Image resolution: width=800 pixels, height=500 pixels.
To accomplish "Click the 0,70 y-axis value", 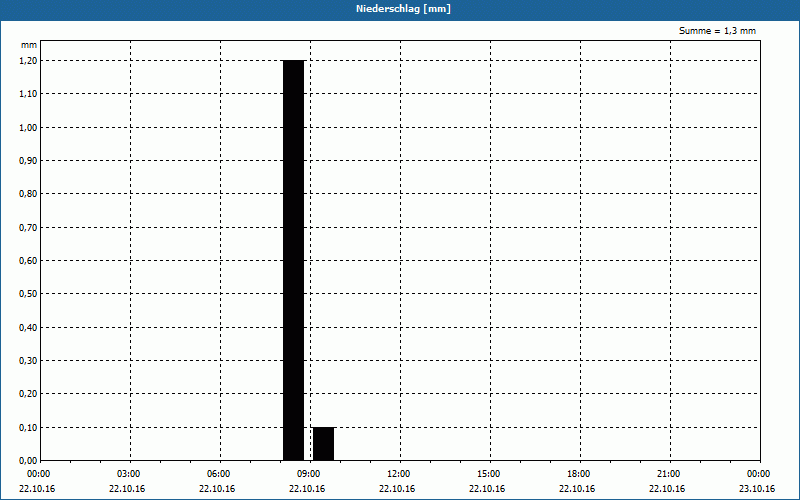I will click(x=28, y=228).
